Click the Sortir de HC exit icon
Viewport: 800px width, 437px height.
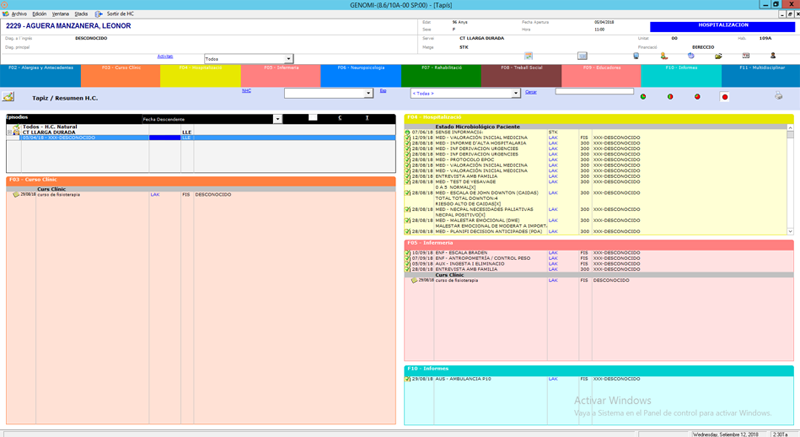click(x=99, y=13)
